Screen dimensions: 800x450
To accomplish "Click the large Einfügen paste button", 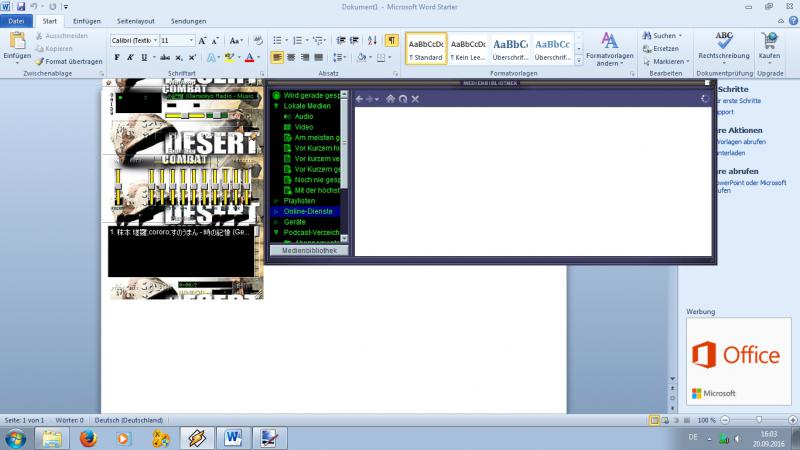I will 17,47.
